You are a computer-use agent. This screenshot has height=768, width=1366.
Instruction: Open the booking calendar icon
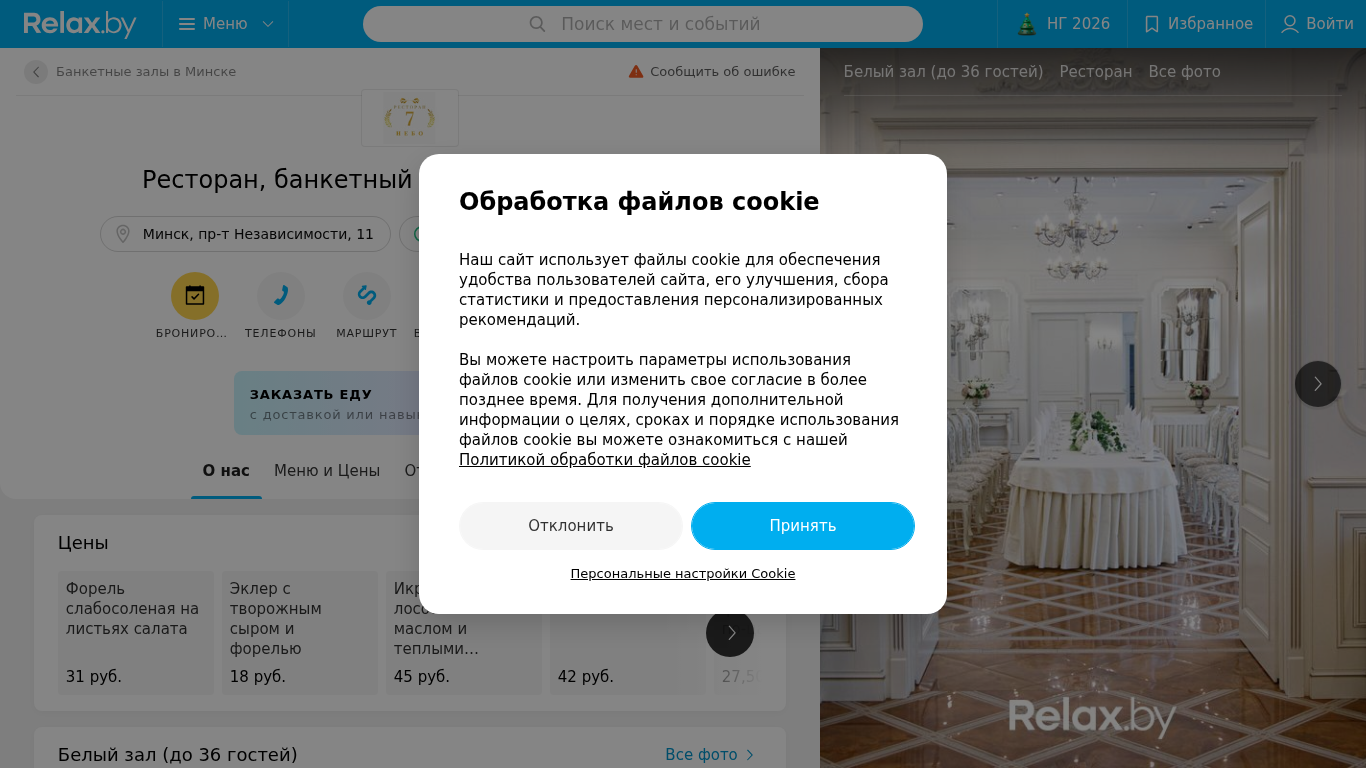[195, 296]
